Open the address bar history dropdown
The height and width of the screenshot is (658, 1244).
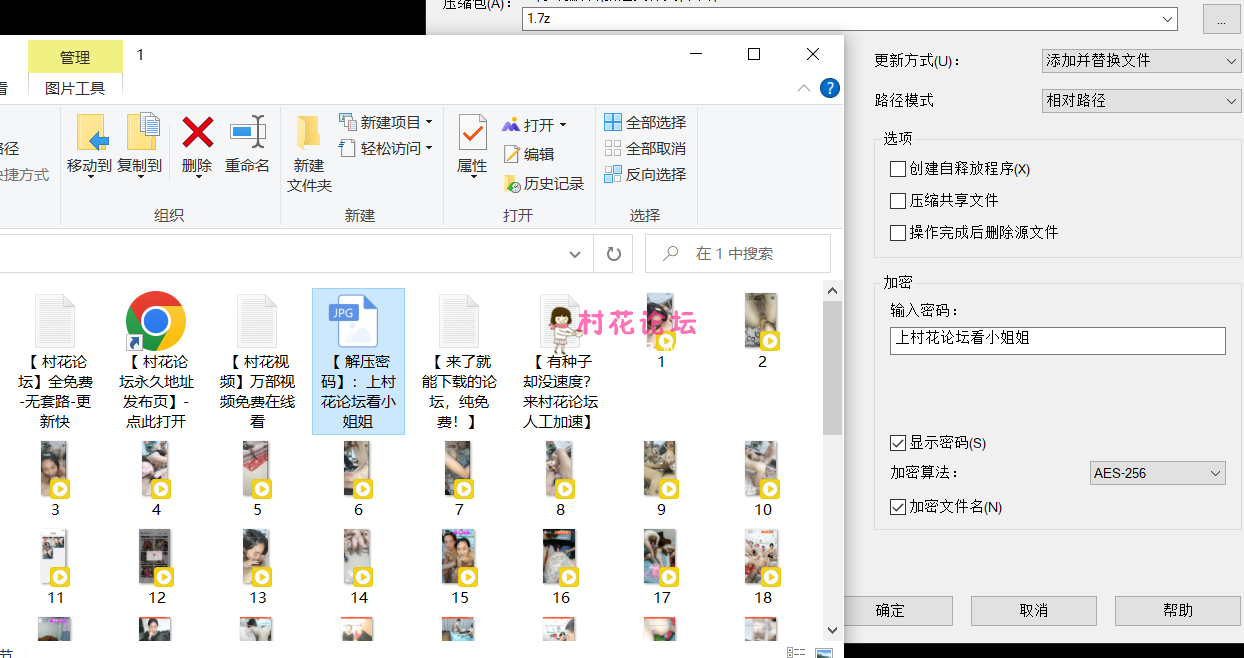click(575, 254)
